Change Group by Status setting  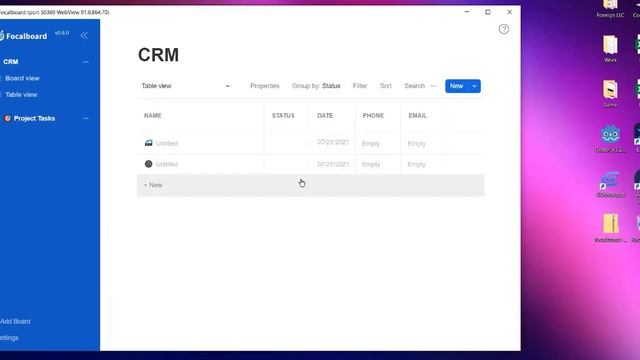point(316,86)
